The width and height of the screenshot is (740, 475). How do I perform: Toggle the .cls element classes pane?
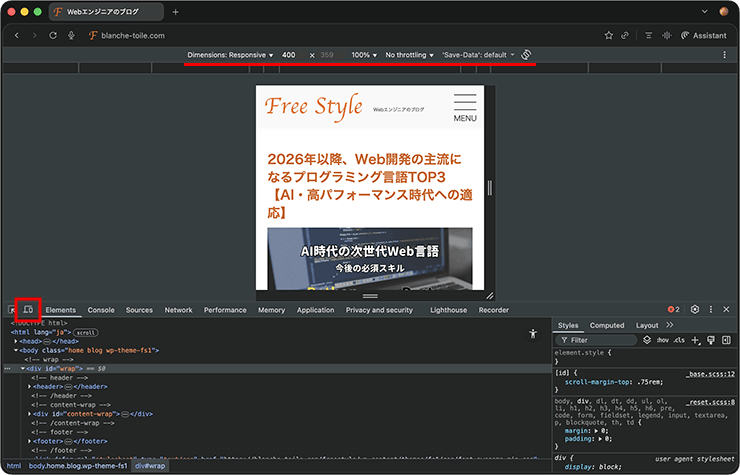click(679, 340)
